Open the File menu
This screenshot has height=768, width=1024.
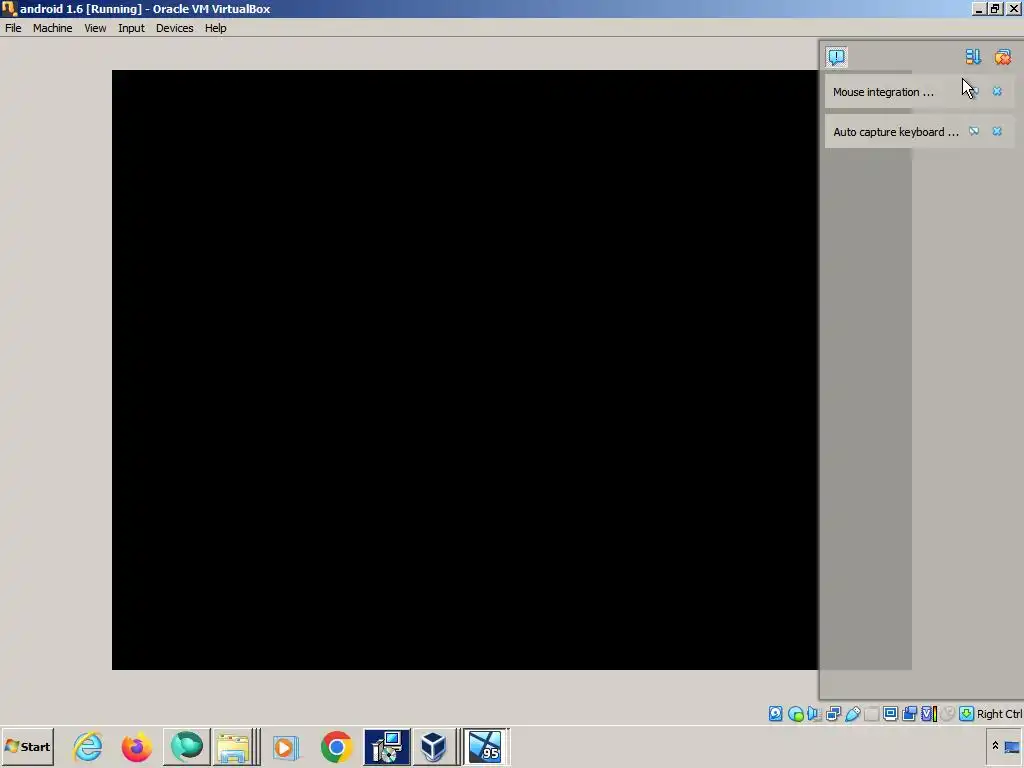13,28
